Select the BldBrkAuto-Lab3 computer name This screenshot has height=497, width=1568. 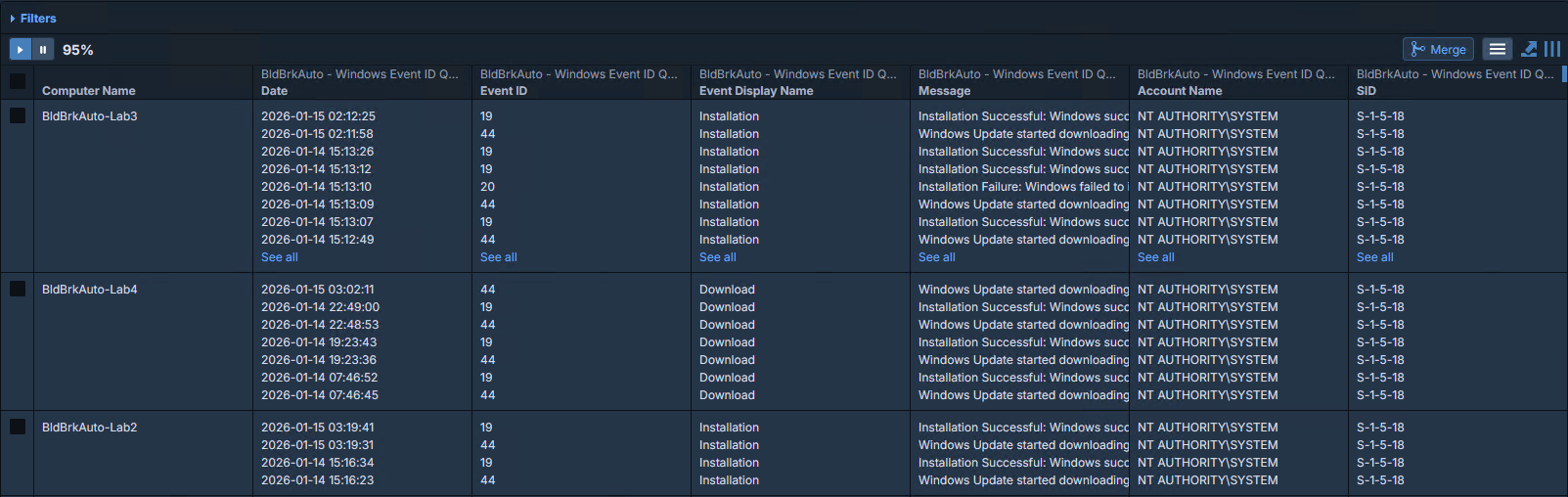[90, 116]
